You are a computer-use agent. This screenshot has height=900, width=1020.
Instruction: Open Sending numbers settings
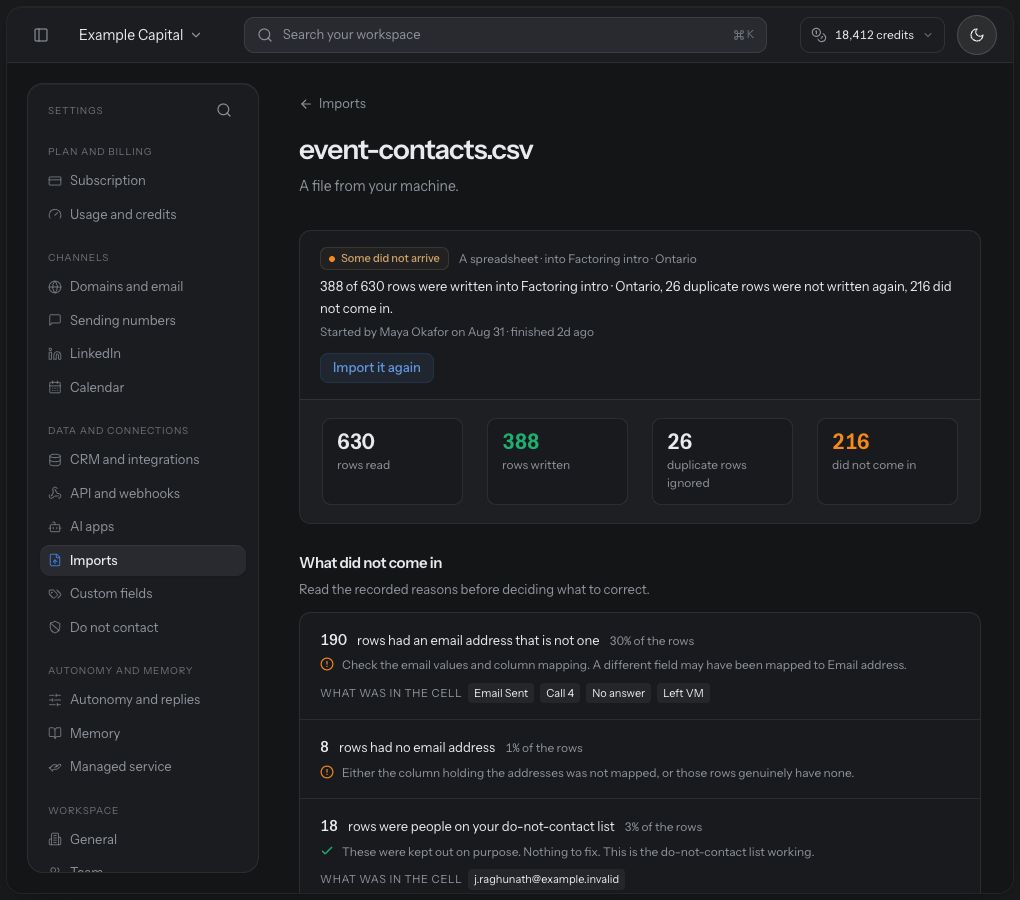[142, 321]
